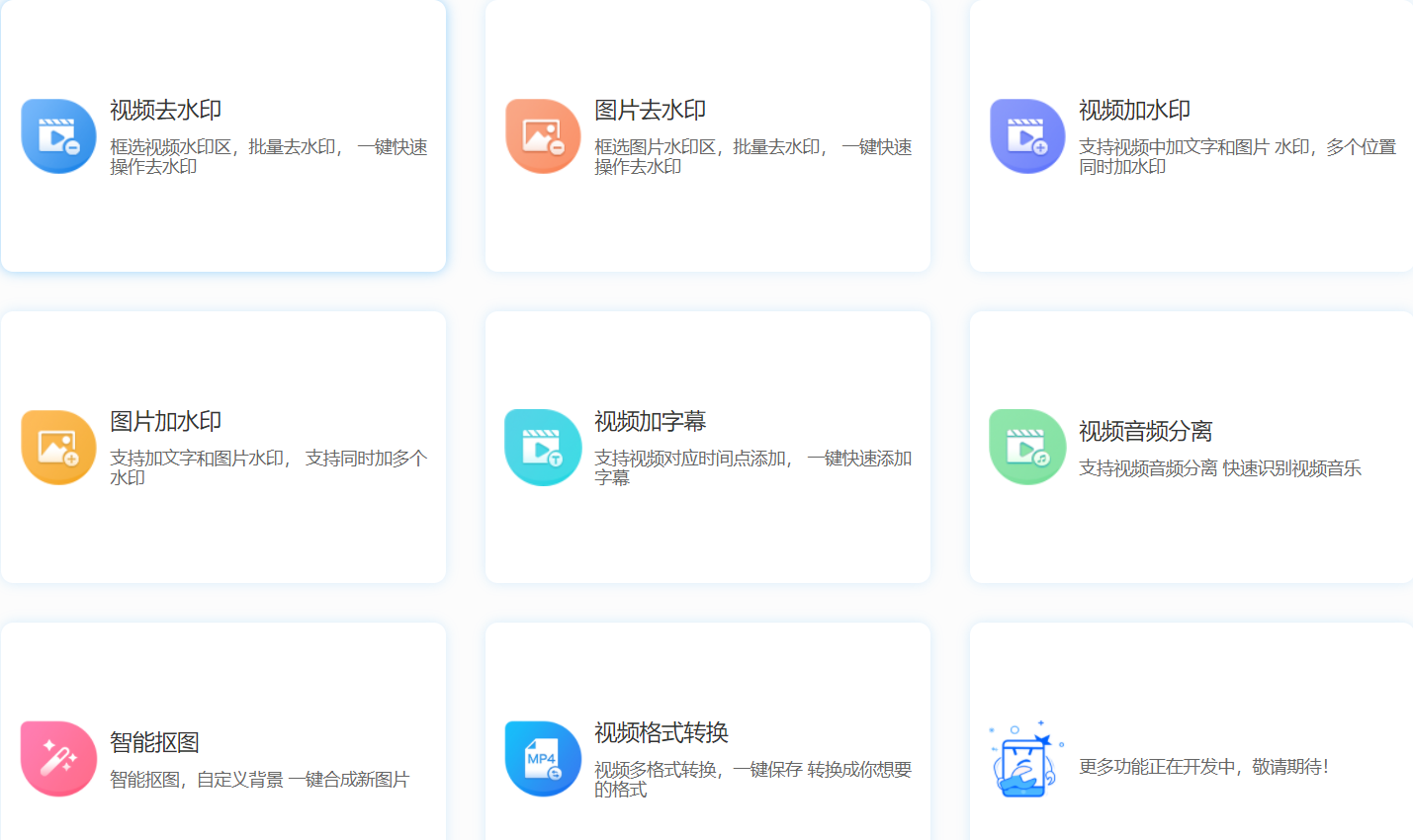Click the 视频去水印 blue video icon
The width and height of the screenshot is (1413, 840).
pos(58,136)
